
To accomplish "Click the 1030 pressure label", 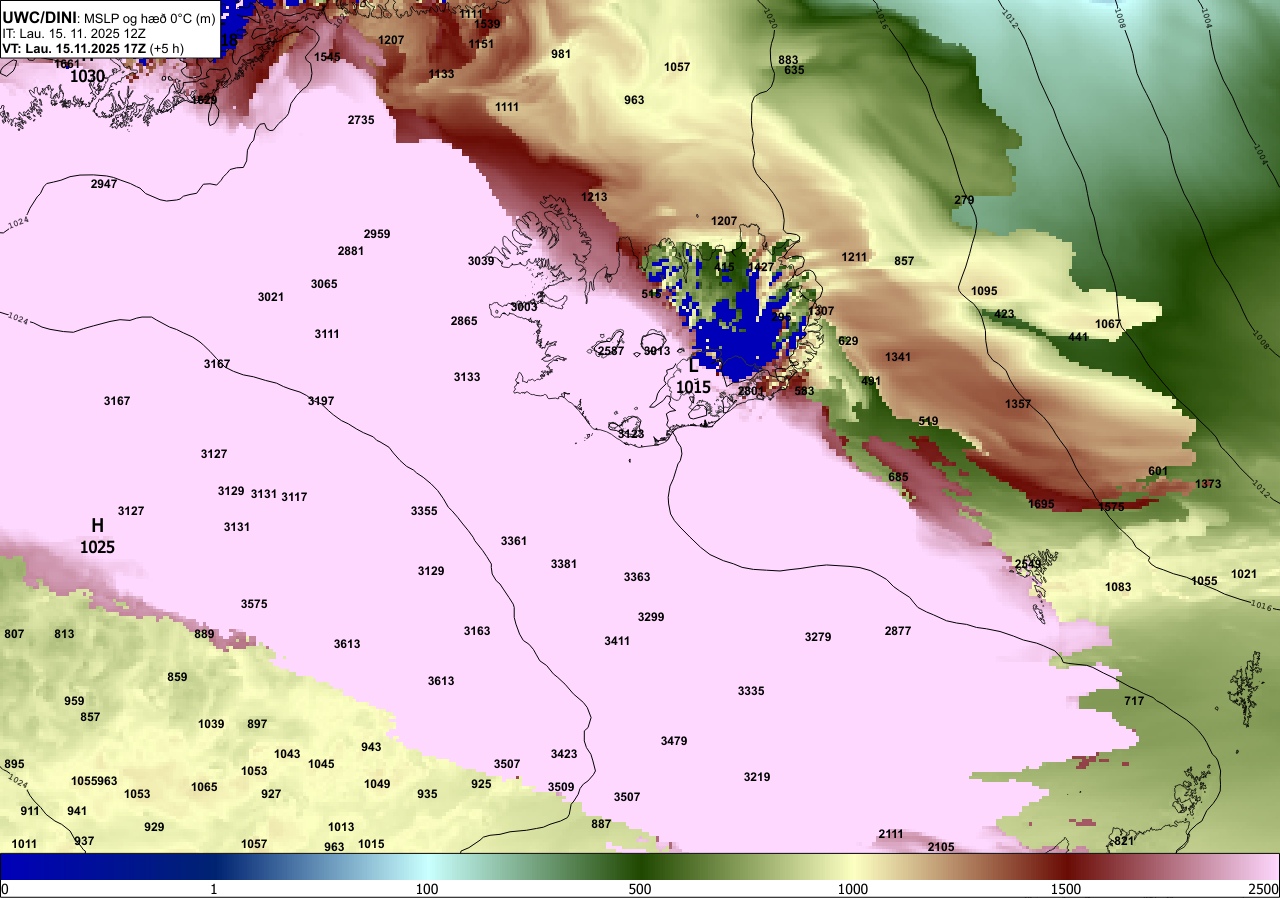I will tap(88, 76).
